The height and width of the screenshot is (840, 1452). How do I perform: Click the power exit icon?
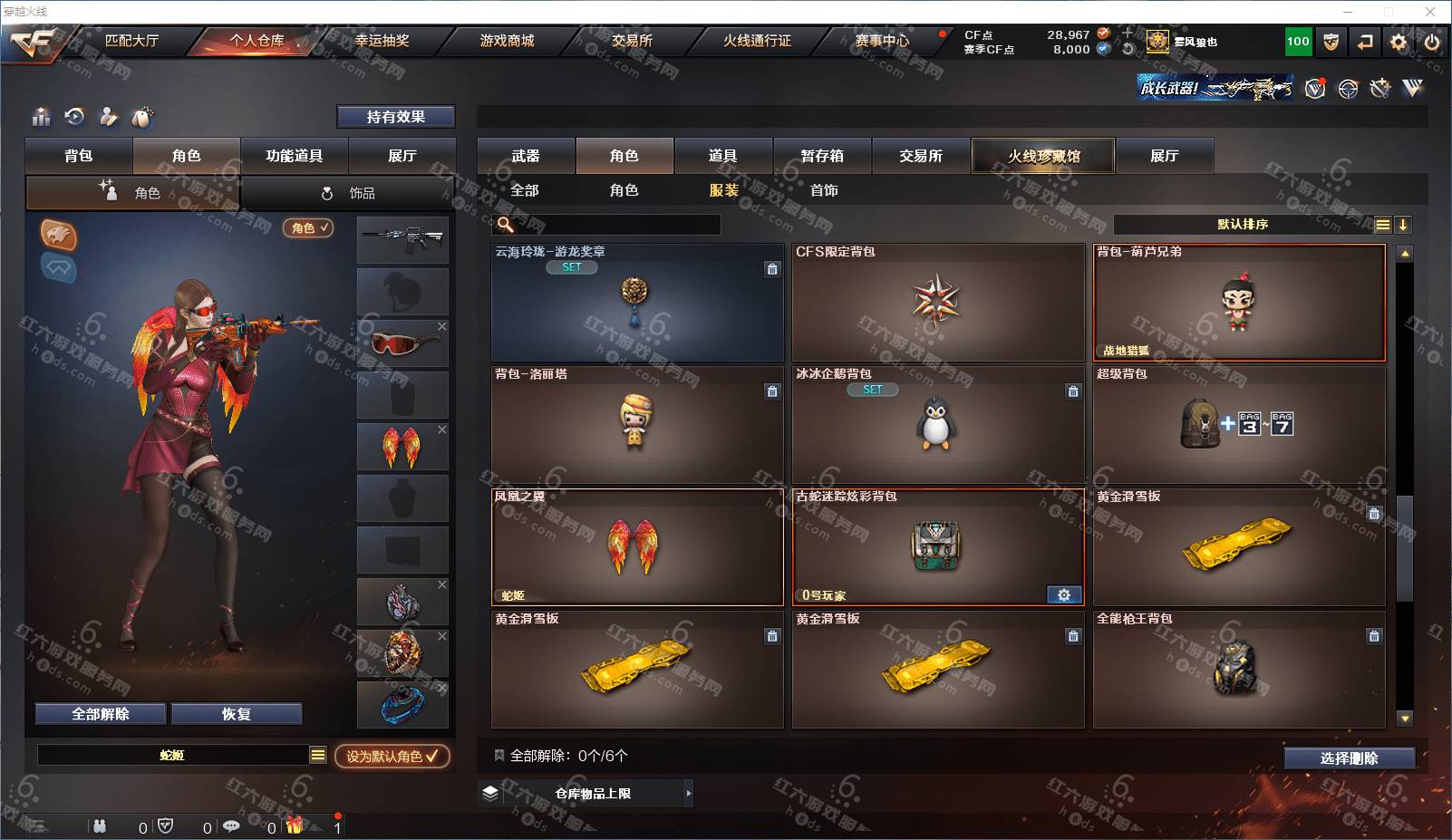coord(1432,42)
